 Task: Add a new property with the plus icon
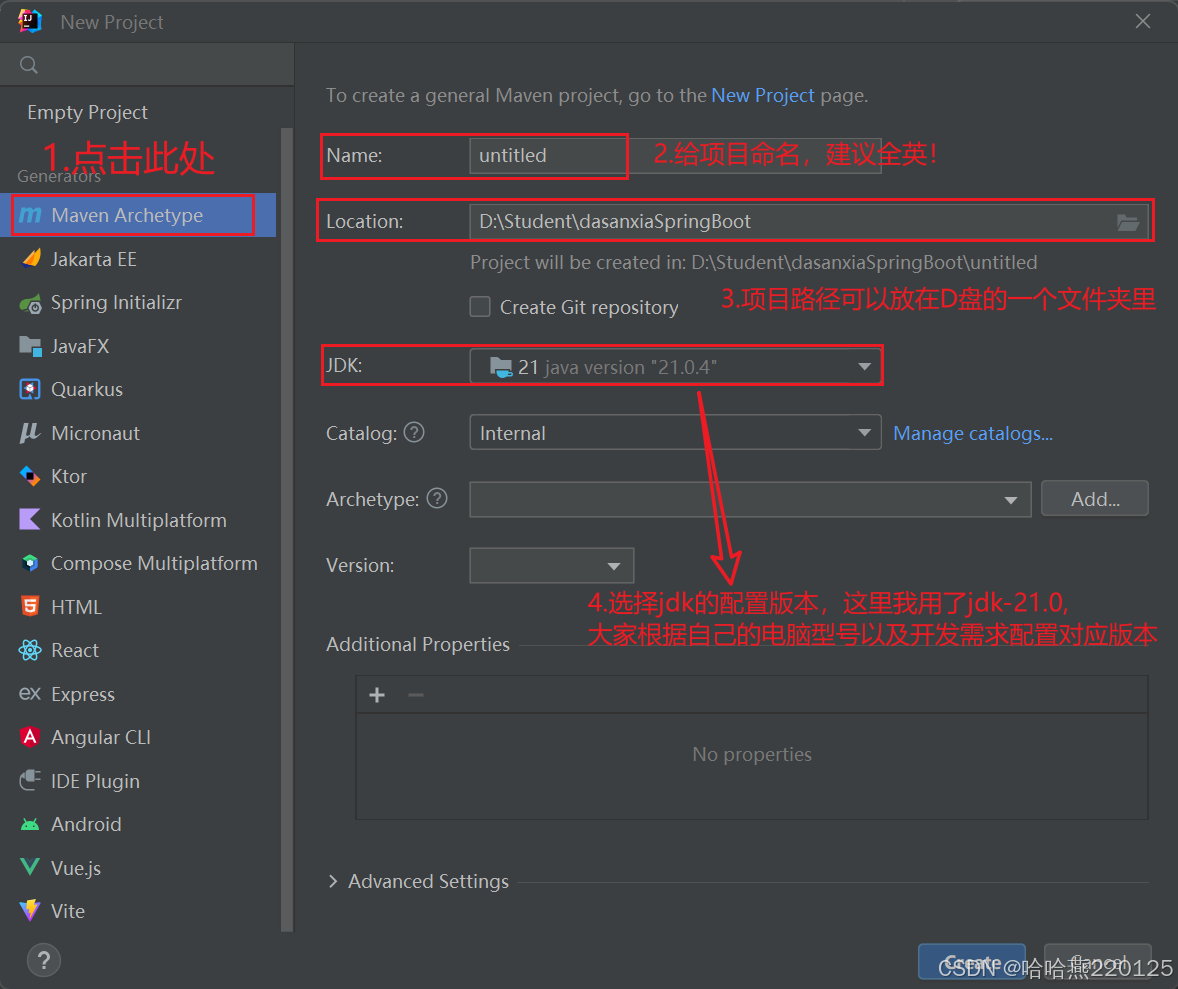[x=377, y=694]
